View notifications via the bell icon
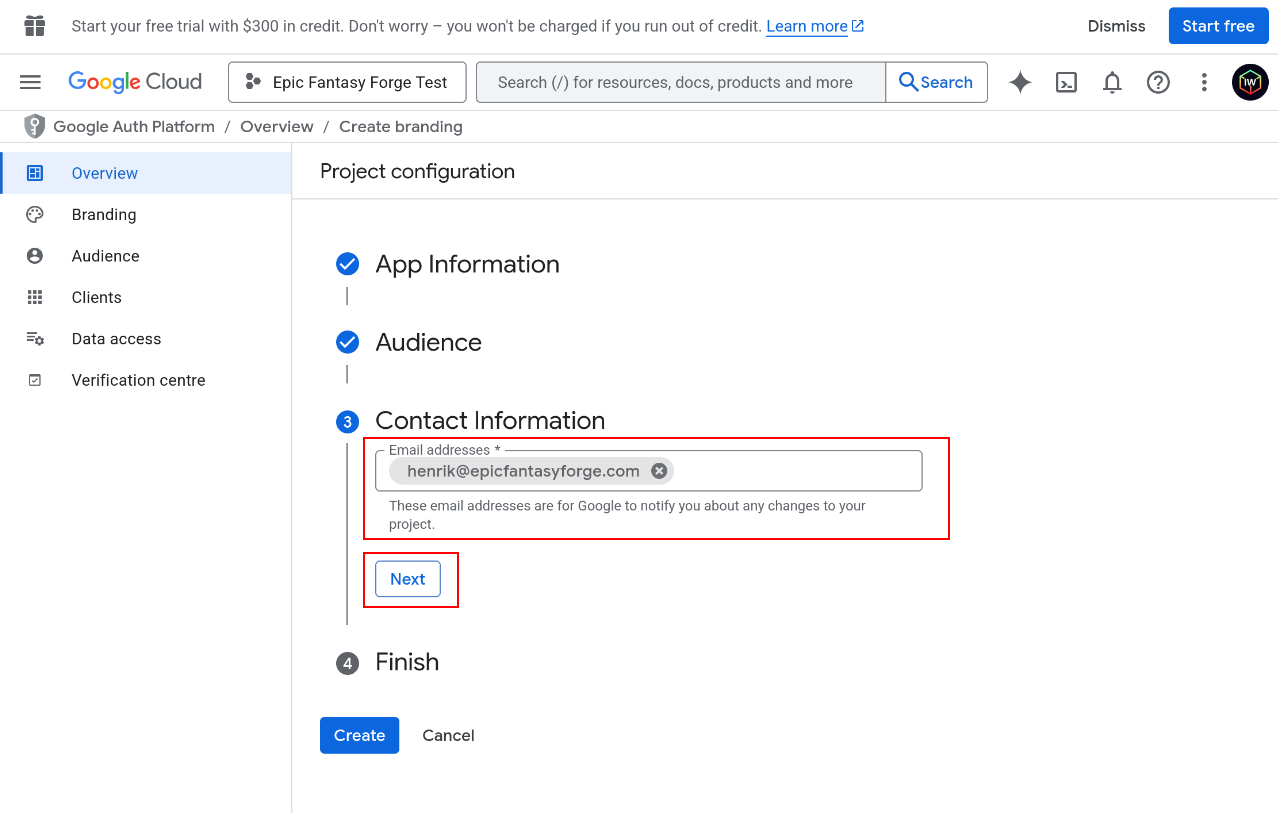 point(1111,82)
